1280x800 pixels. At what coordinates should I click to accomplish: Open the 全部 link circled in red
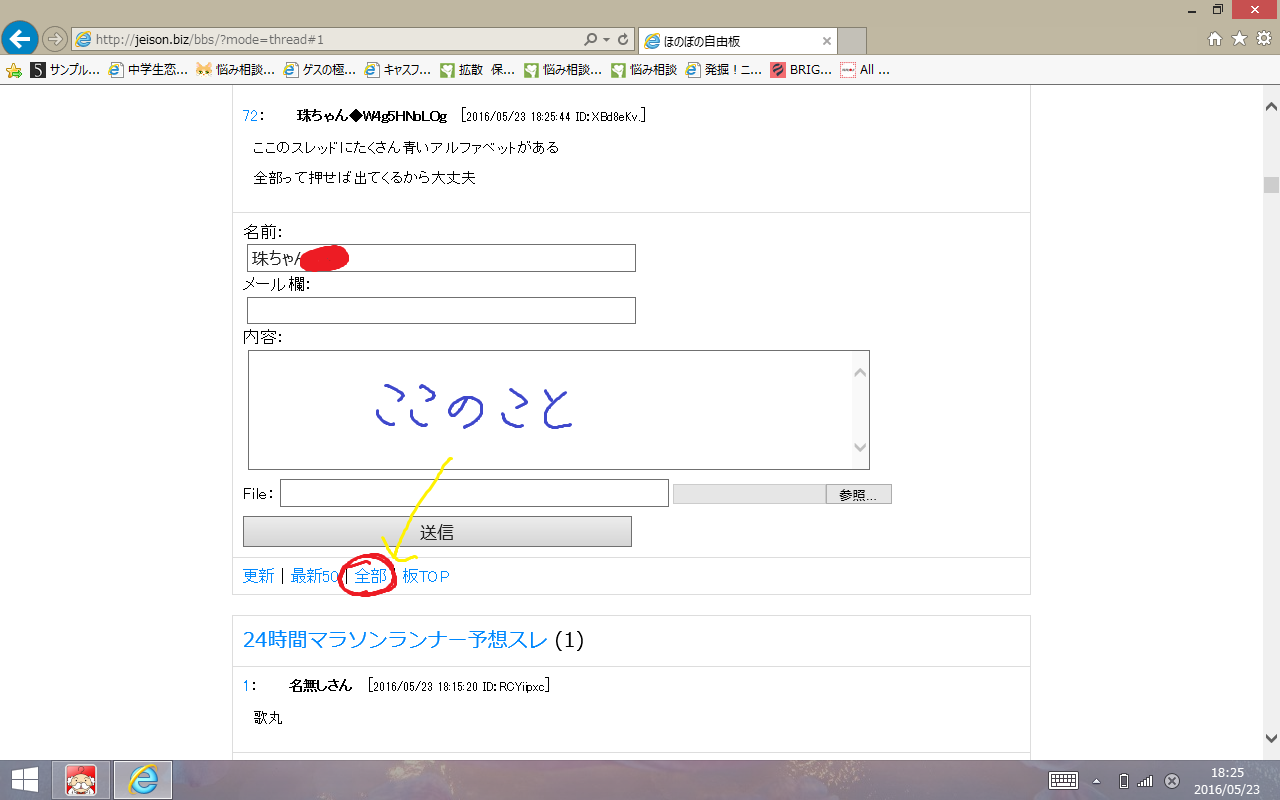tap(370, 576)
